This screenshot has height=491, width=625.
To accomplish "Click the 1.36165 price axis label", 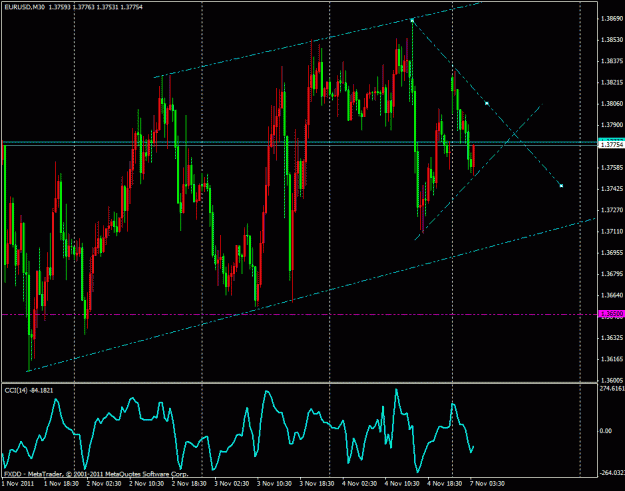I will click(612, 359).
